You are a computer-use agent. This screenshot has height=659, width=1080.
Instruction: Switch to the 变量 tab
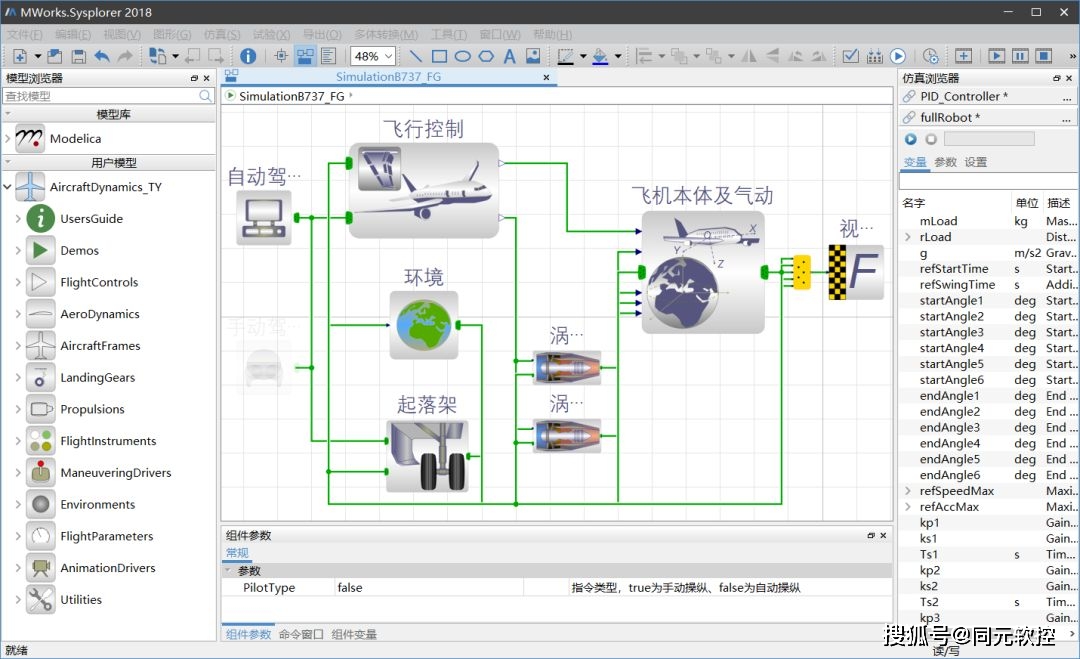tap(915, 162)
